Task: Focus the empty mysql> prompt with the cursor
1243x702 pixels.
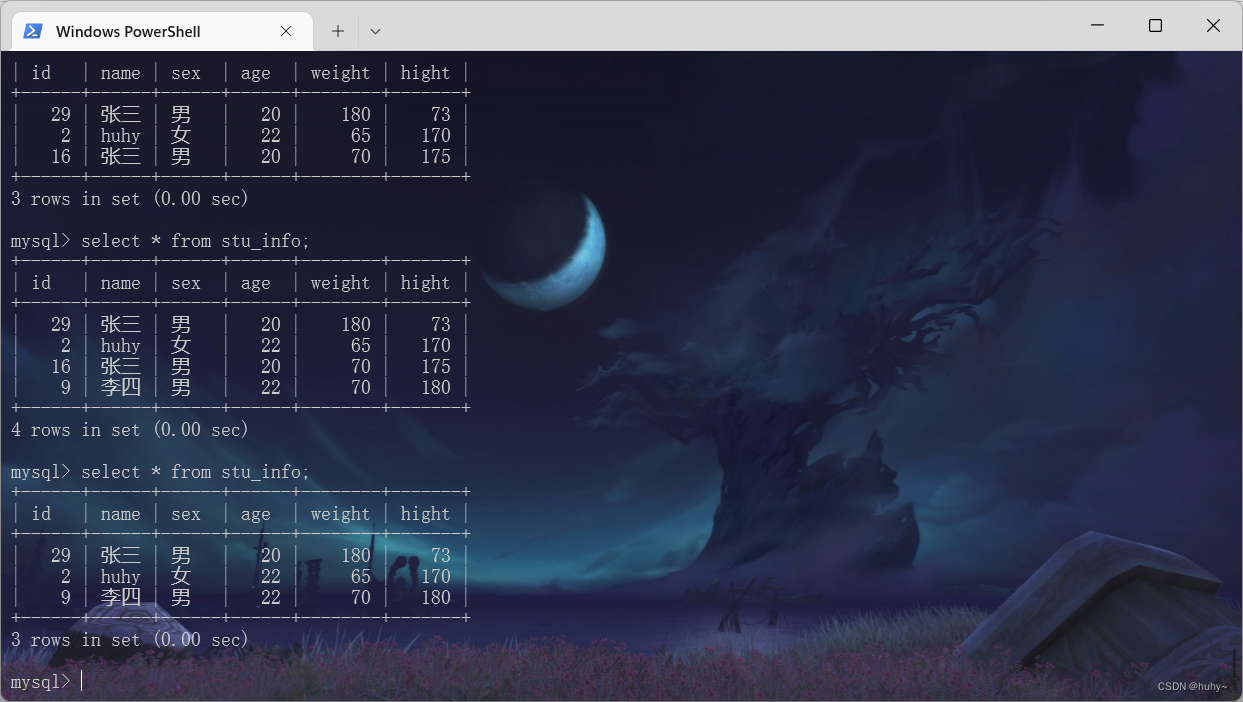Action: coord(45,681)
